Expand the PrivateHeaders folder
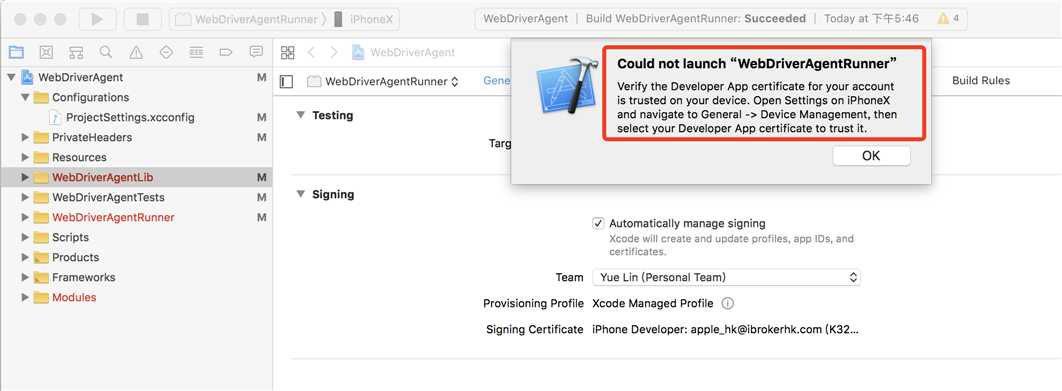 point(25,138)
